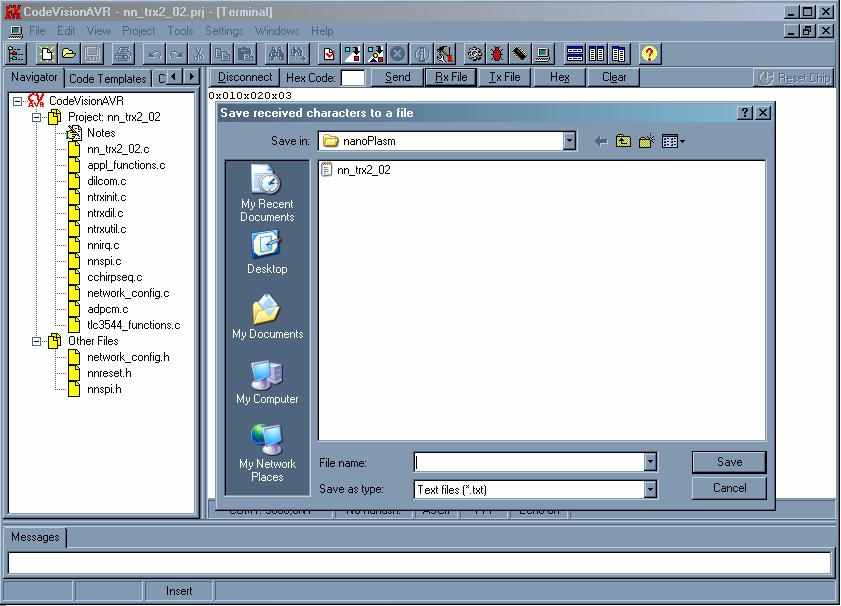Click the terminal toolbar icon
Image resolution: width=841 pixels, height=606 pixels.
[x=542, y=54]
